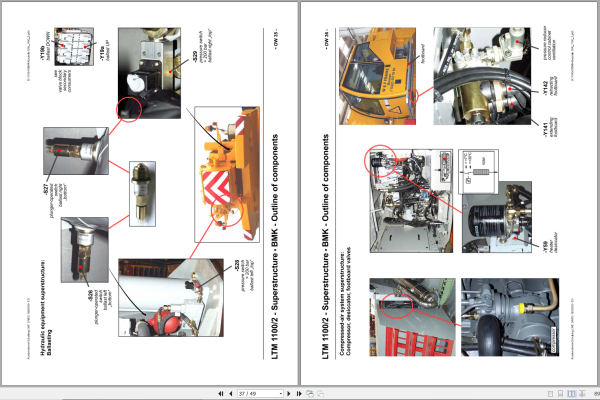Click the -Y19b ballast DOWN label
Image resolution: width=600 pixels, height=400 pixels.
[45, 47]
